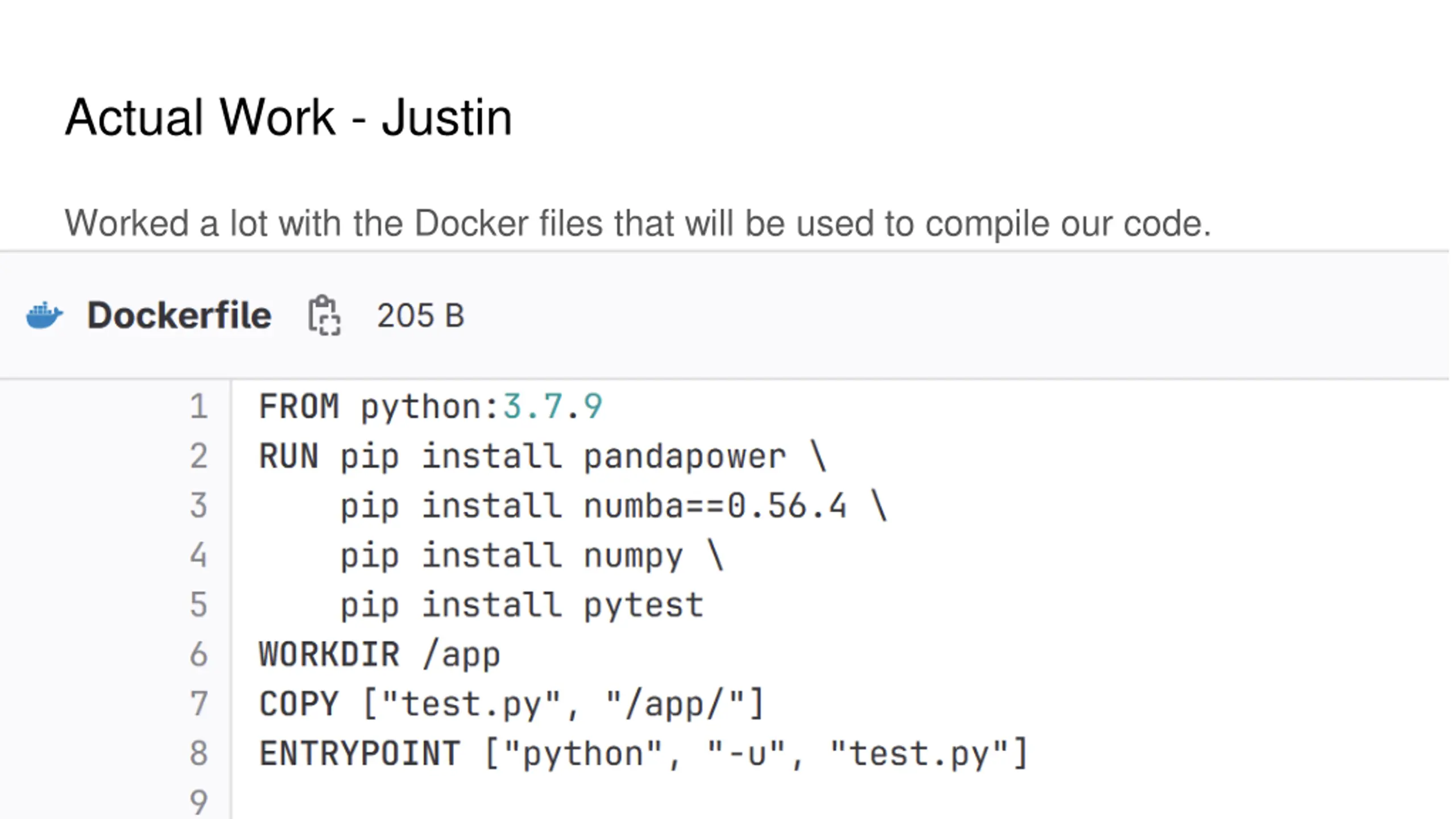Select line number 5
Image resolution: width=1456 pixels, height=819 pixels.
click(x=198, y=605)
